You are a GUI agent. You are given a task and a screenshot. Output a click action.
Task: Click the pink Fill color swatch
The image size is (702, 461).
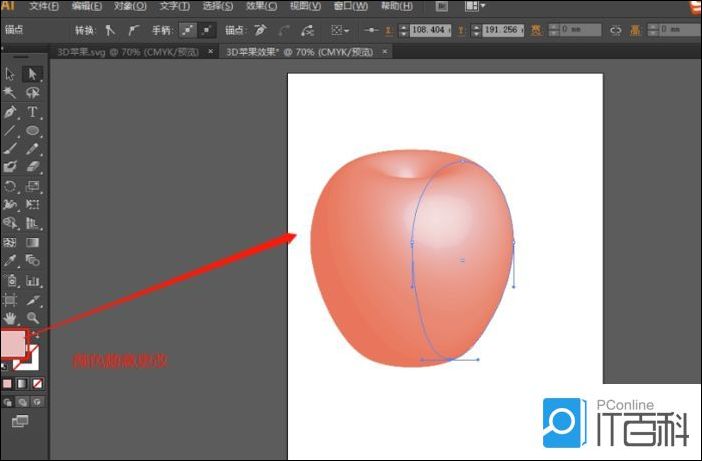tap(14, 345)
